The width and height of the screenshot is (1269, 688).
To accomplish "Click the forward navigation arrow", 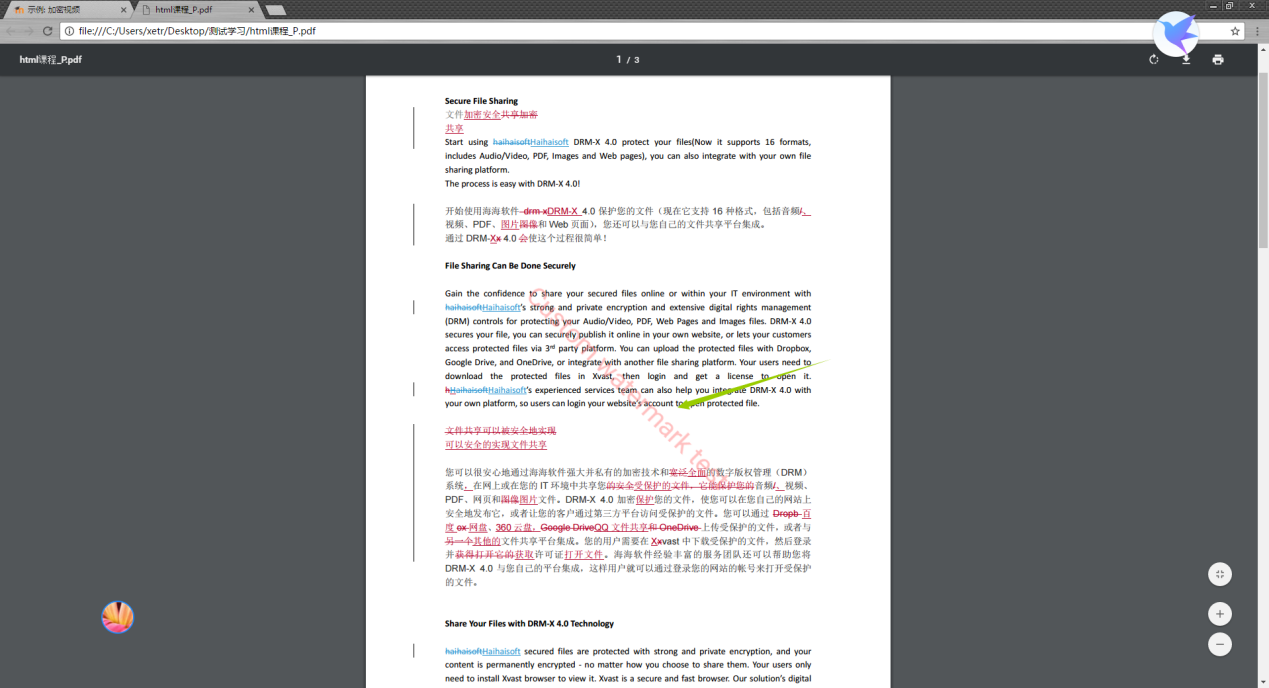I will tap(28, 31).
